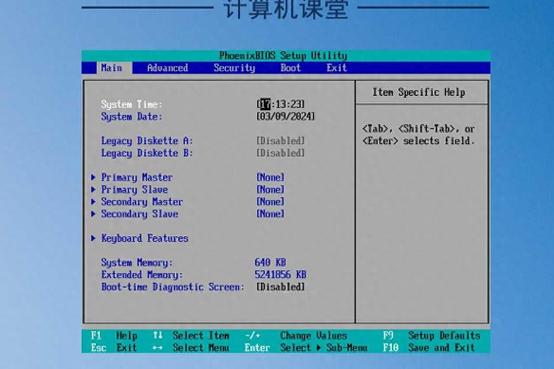Image resolution: width=554 pixels, height=369 pixels.
Task: Expand the Secondary Master arrow
Action: [93, 202]
